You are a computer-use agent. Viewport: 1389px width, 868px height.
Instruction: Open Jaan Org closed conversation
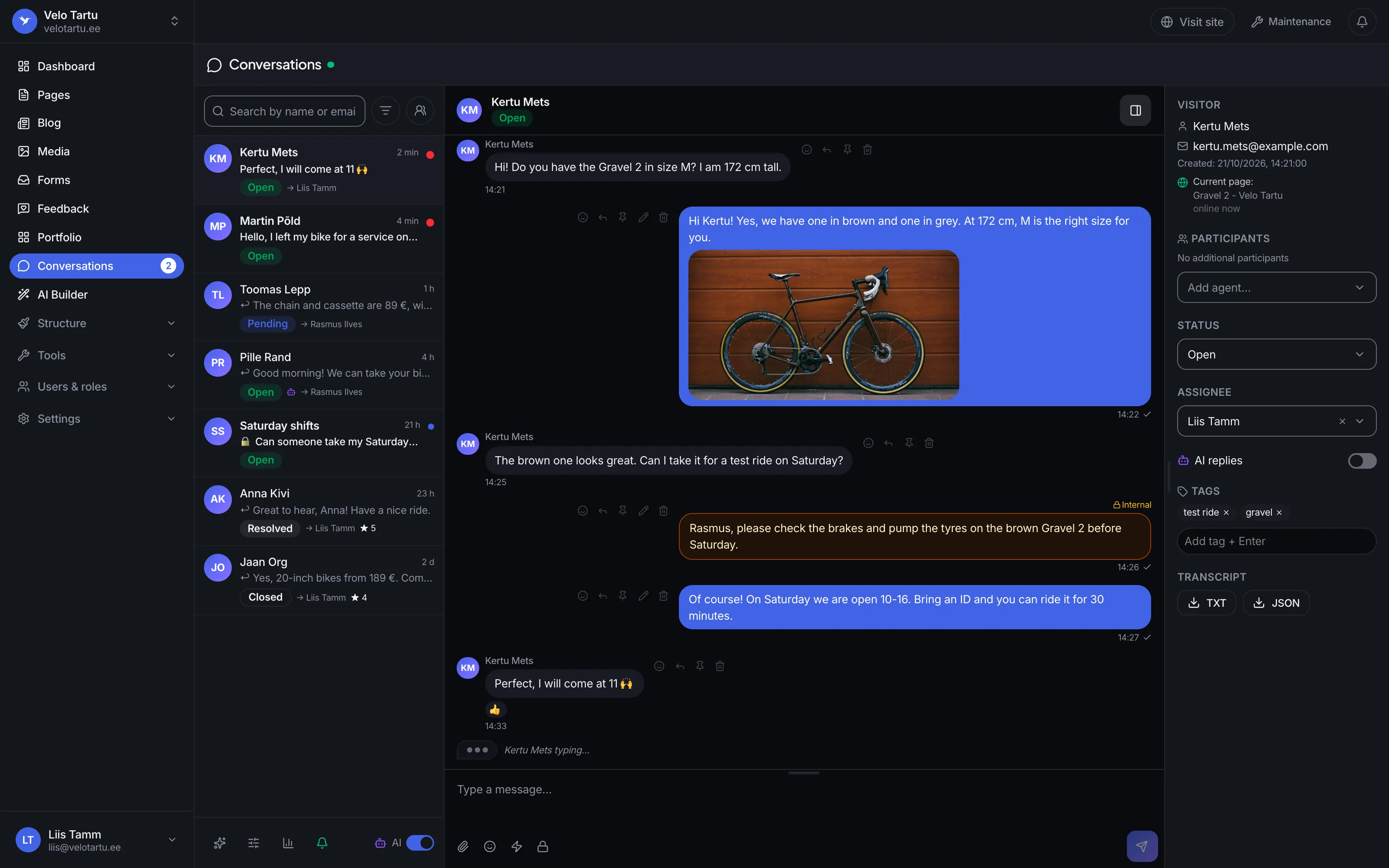coord(319,580)
